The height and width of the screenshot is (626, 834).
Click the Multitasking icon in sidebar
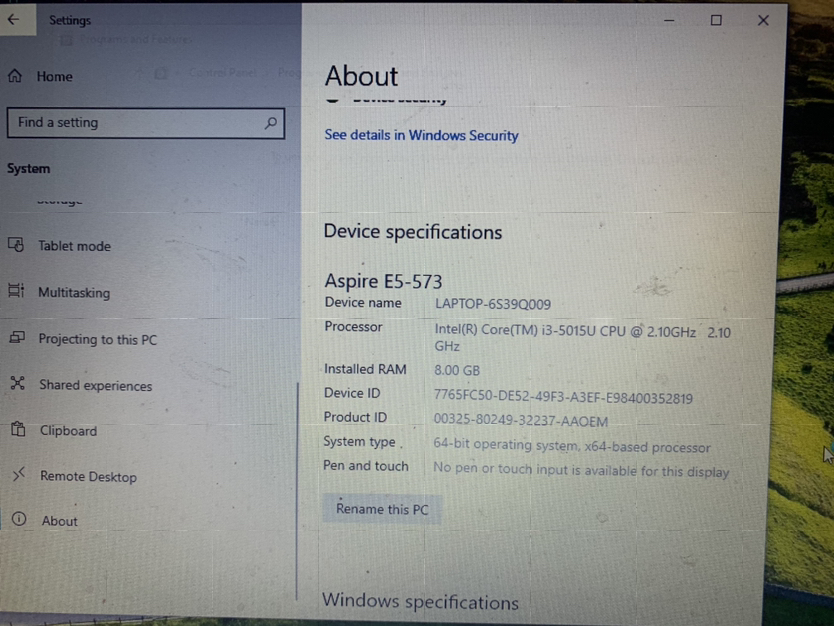(x=16, y=291)
